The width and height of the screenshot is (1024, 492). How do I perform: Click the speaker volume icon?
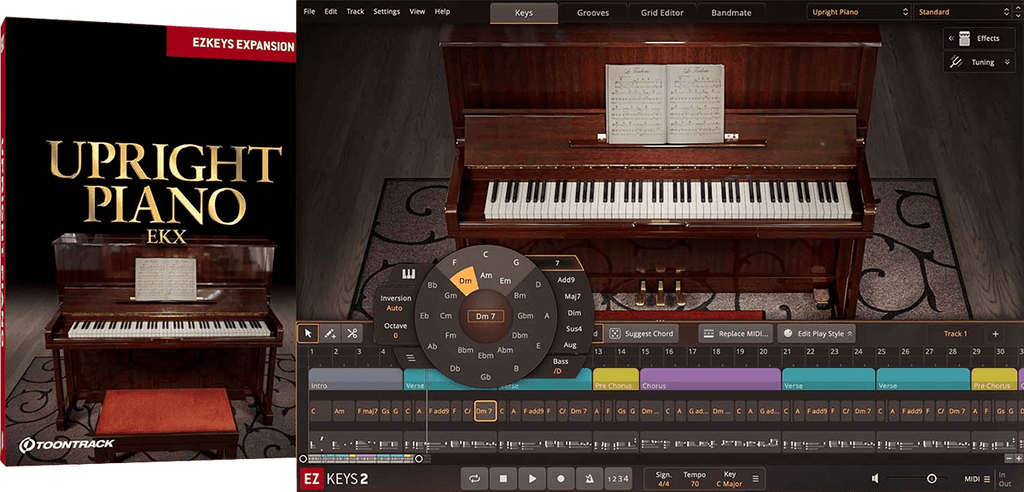click(x=875, y=479)
